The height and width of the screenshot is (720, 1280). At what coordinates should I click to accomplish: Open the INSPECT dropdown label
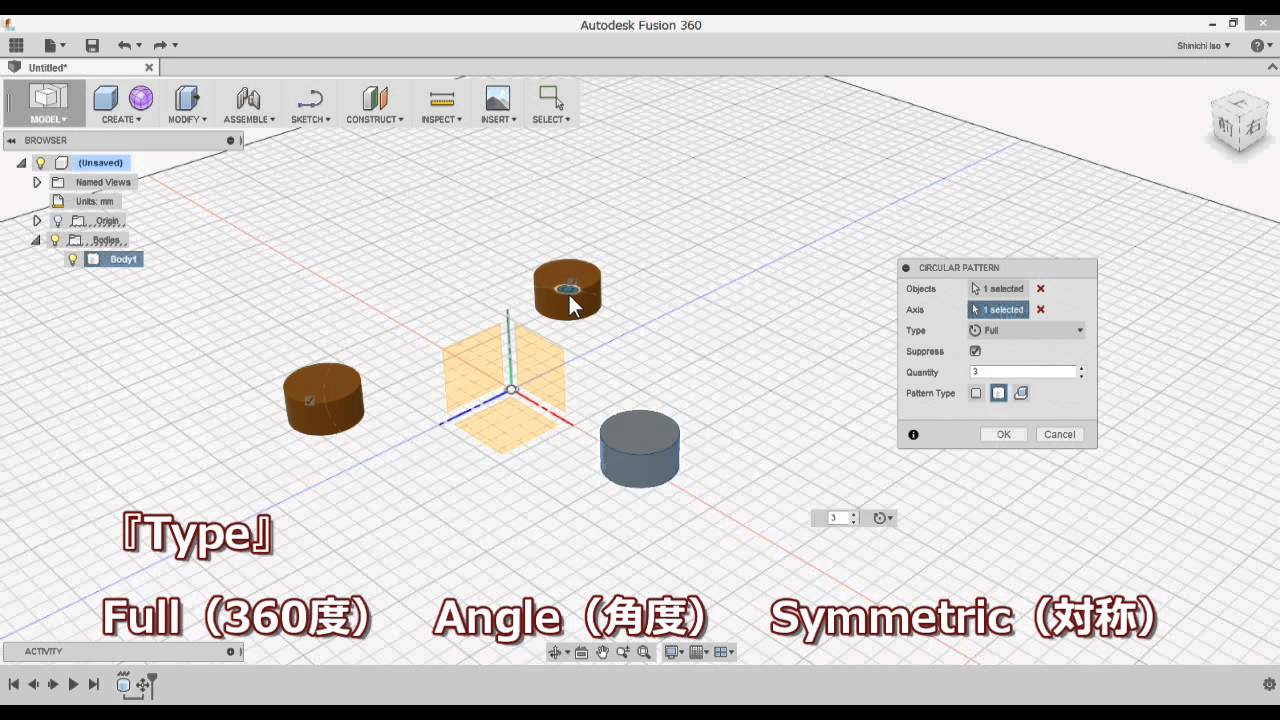pos(441,119)
